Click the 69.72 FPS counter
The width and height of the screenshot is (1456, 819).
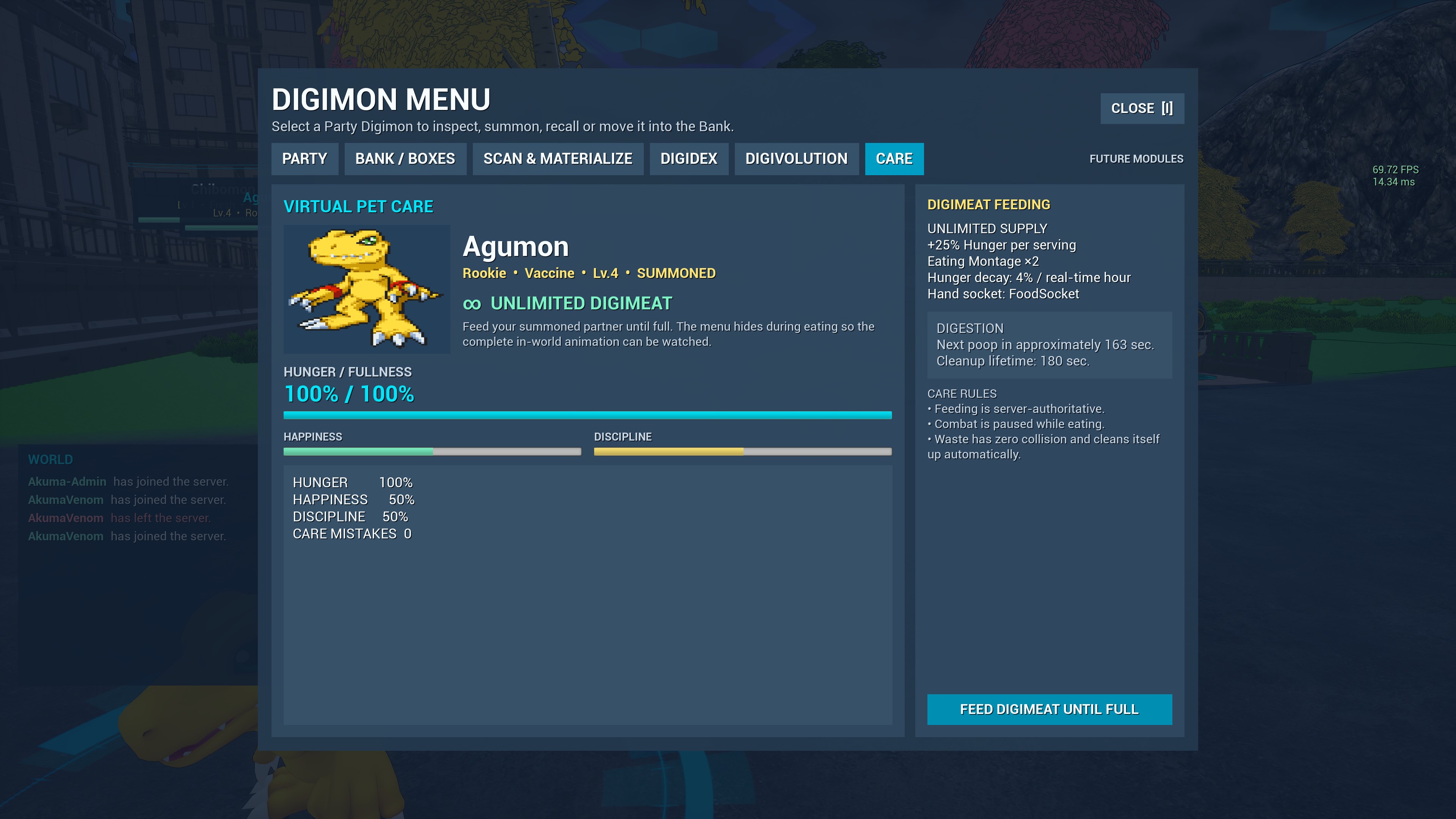coord(1395,169)
